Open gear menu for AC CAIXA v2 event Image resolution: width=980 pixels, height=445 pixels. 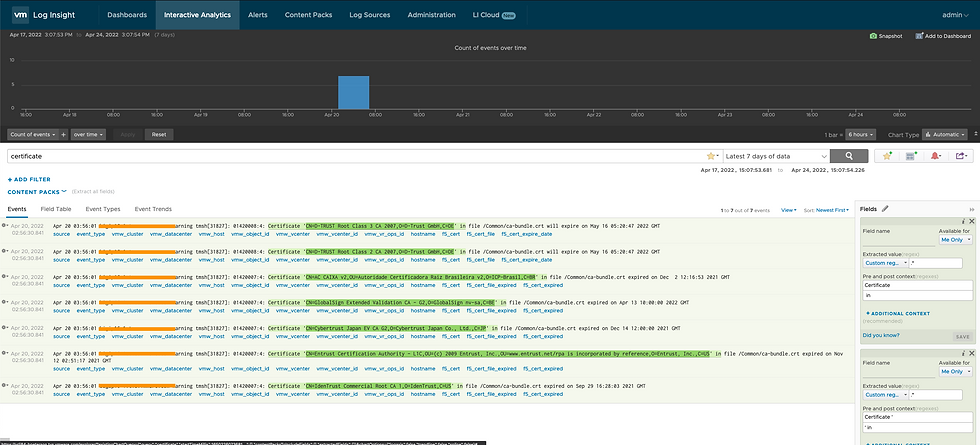(x=5, y=276)
